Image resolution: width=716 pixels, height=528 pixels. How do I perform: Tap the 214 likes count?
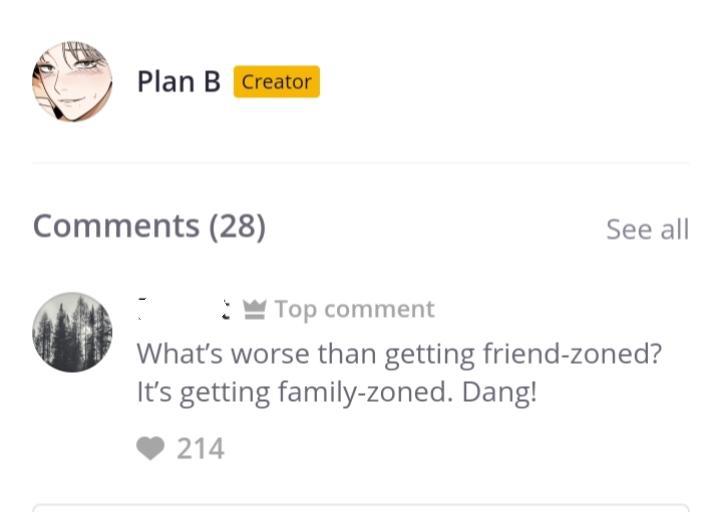click(x=200, y=449)
